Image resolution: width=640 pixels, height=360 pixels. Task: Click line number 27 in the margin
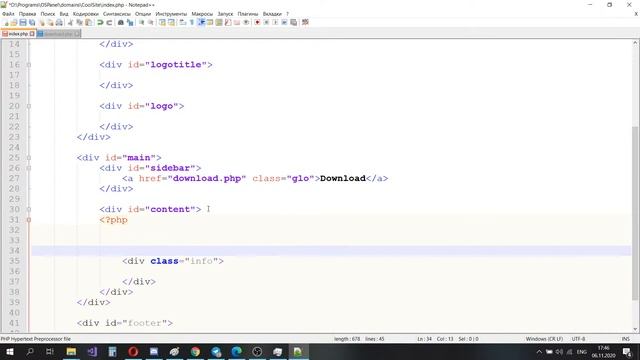point(14,178)
